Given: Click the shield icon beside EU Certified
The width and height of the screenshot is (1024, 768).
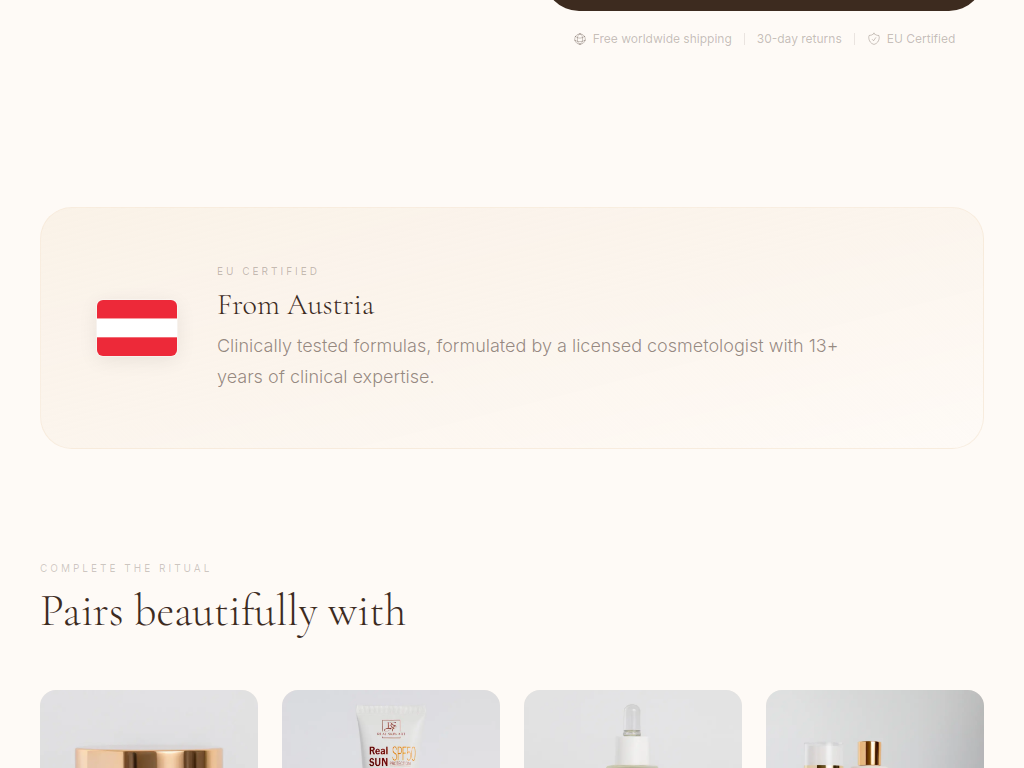Looking at the screenshot, I should [874, 39].
